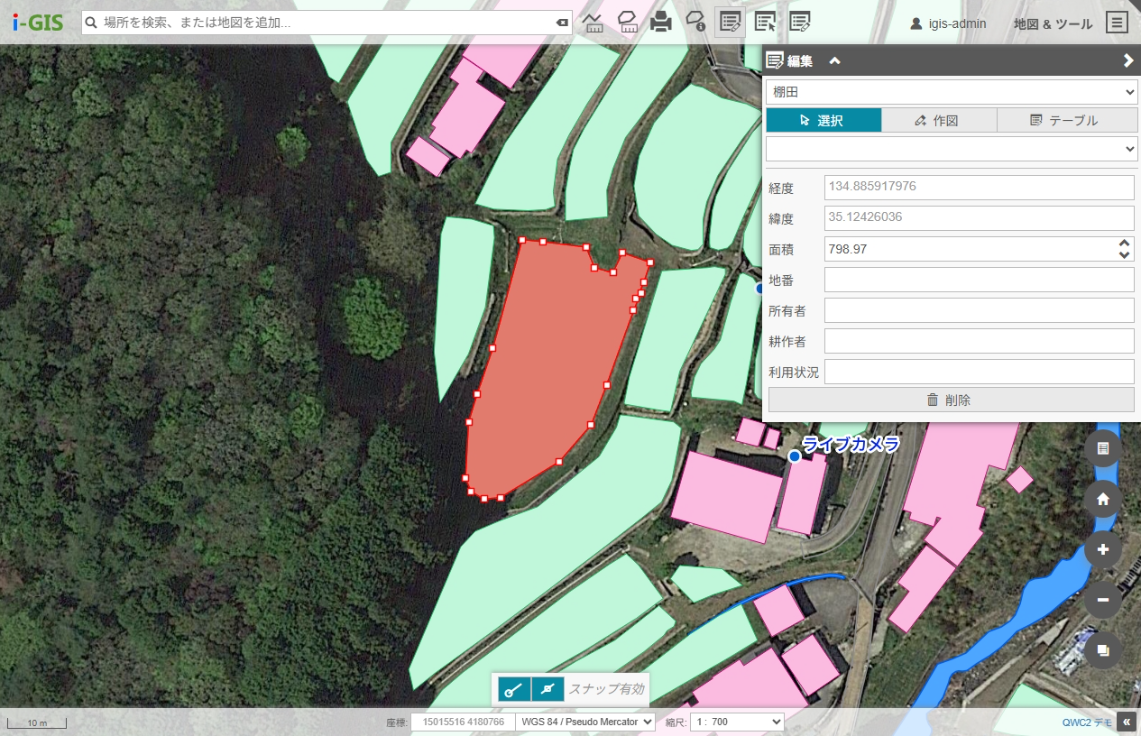
Task: Click the igis-admin user account
Action: [948, 23]
